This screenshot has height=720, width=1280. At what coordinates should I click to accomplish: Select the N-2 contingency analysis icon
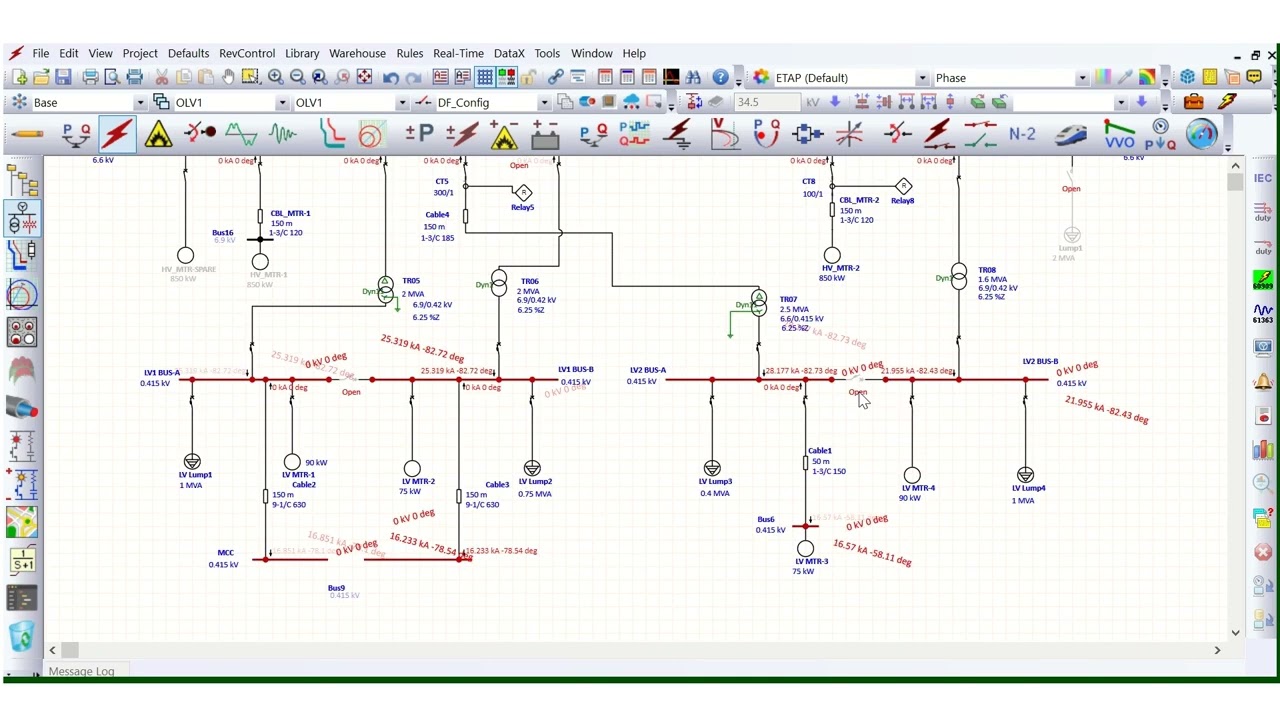[1022, 134]
